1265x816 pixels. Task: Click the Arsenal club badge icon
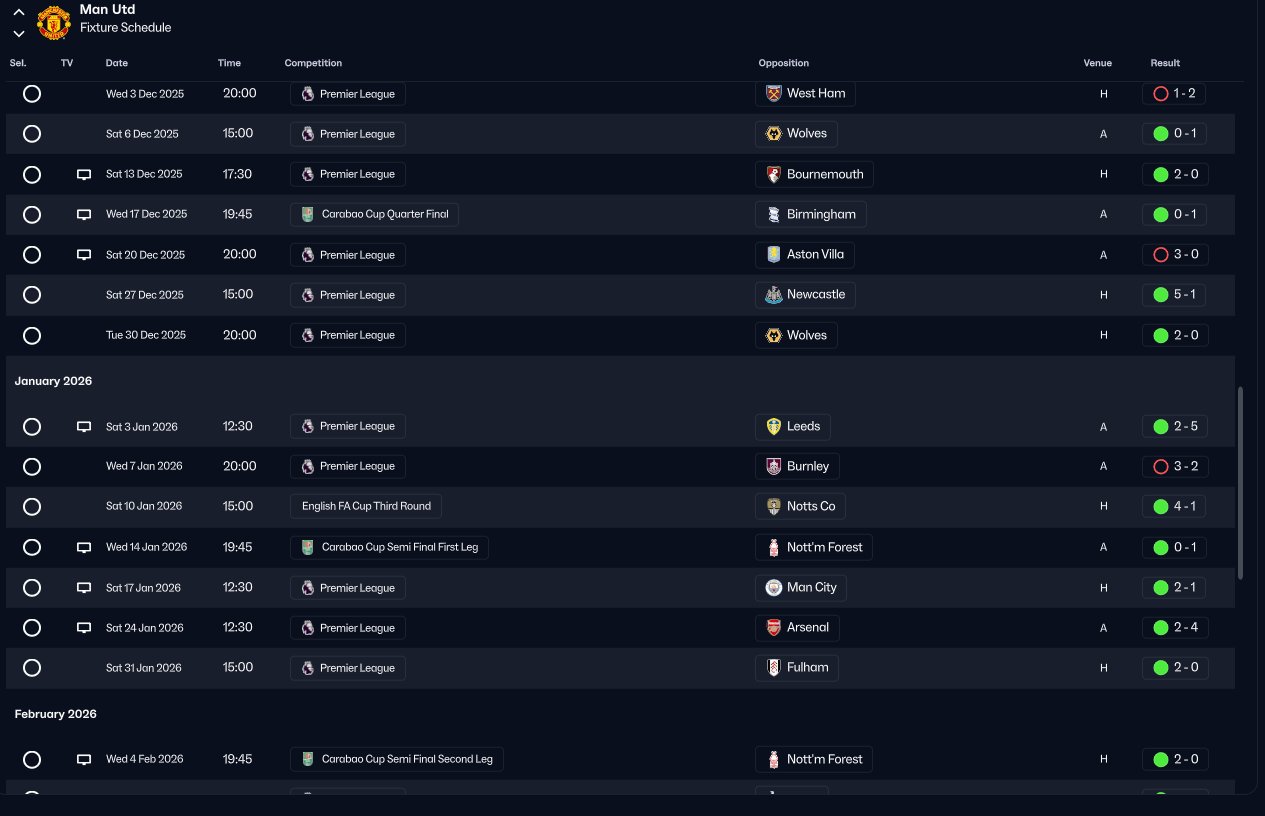(x=773, y=628)
